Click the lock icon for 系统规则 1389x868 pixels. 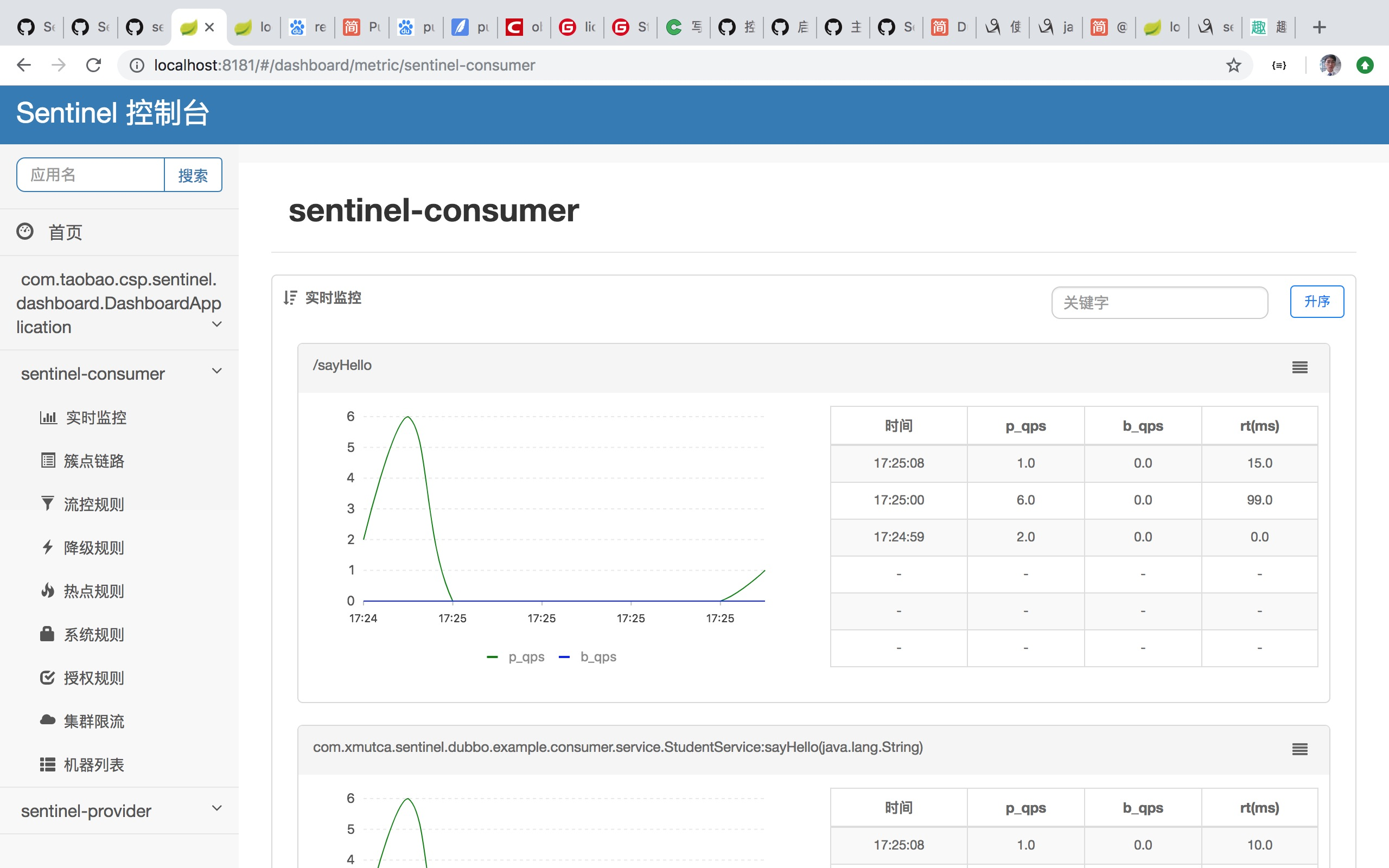click(47, 634)
